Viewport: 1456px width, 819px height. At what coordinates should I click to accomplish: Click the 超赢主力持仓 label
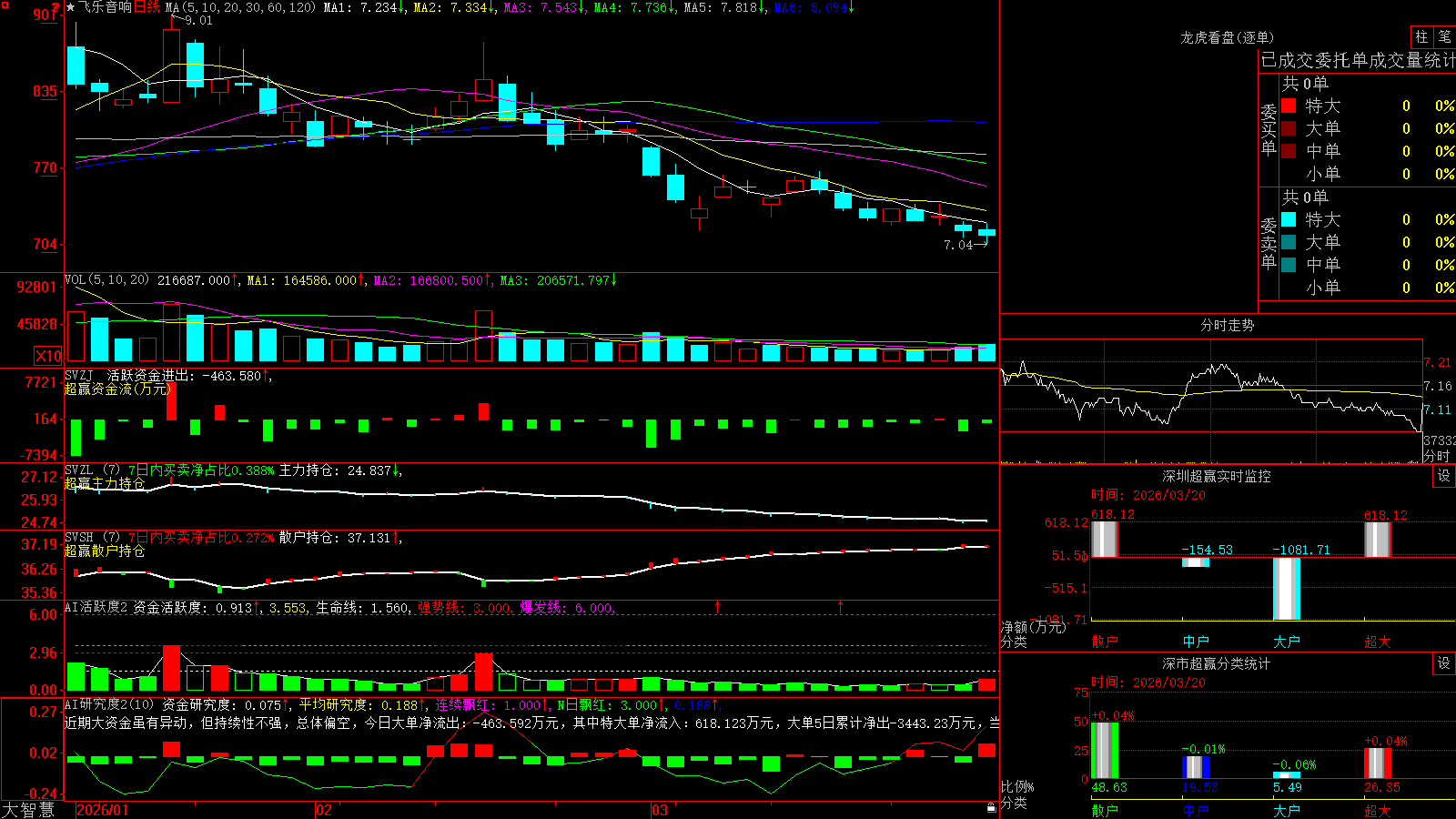pos(105,483)
